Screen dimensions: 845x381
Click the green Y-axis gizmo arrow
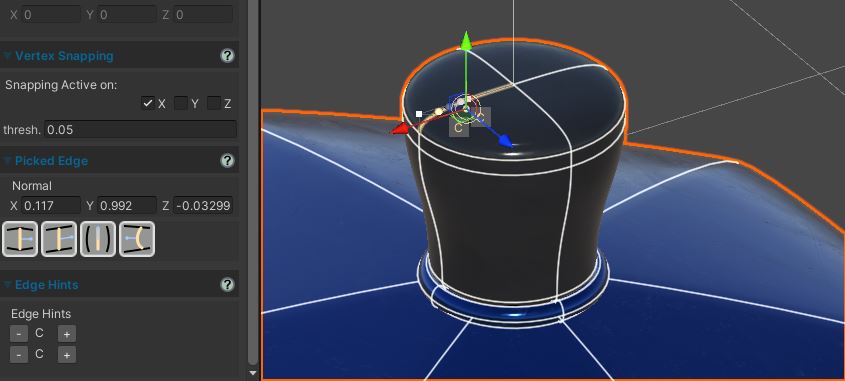click(467, 41)
